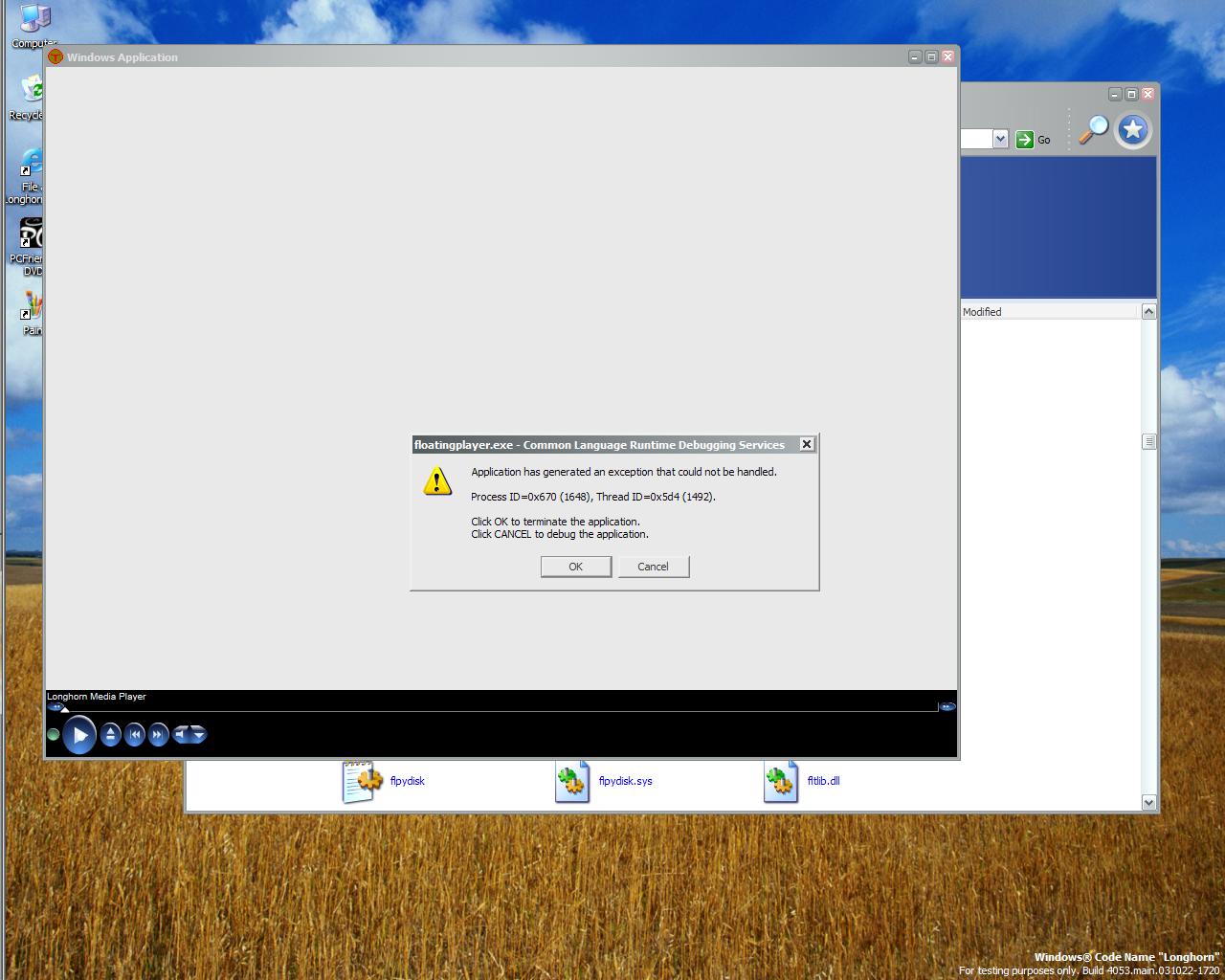Screen dimensions: 1225x980
Task: Close the floatingplayer.exe error dialog
Action: pos(807,444)
